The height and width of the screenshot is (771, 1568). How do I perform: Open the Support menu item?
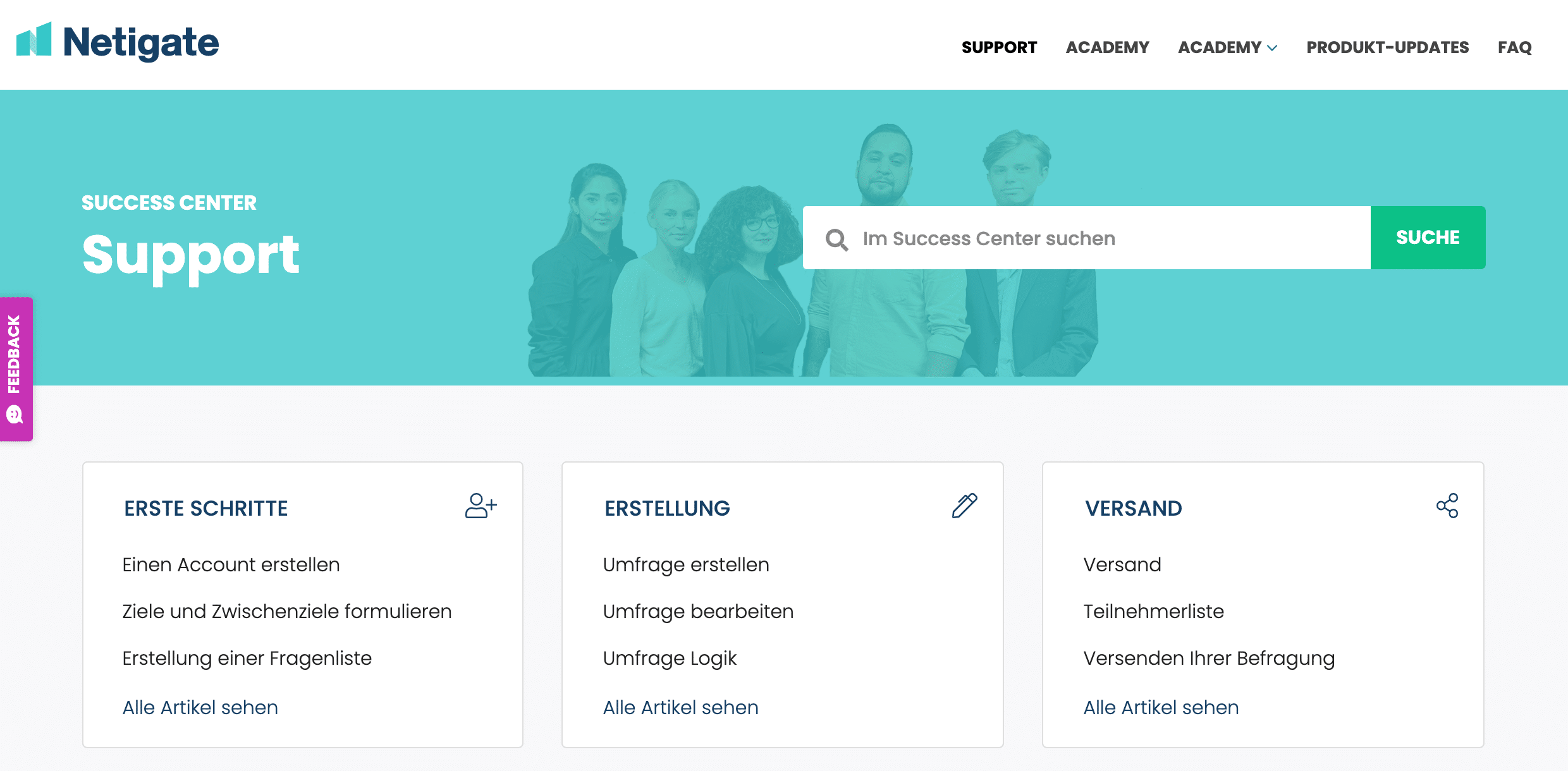click(999, 47)
